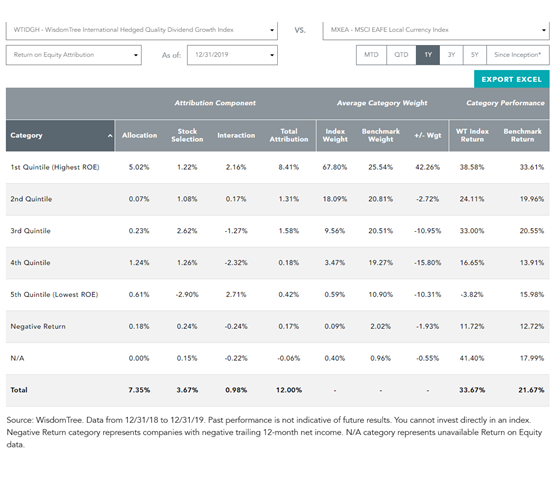The image size is (555, 483).
Task: Click the Negative Return row label
Action: point(38,327)
